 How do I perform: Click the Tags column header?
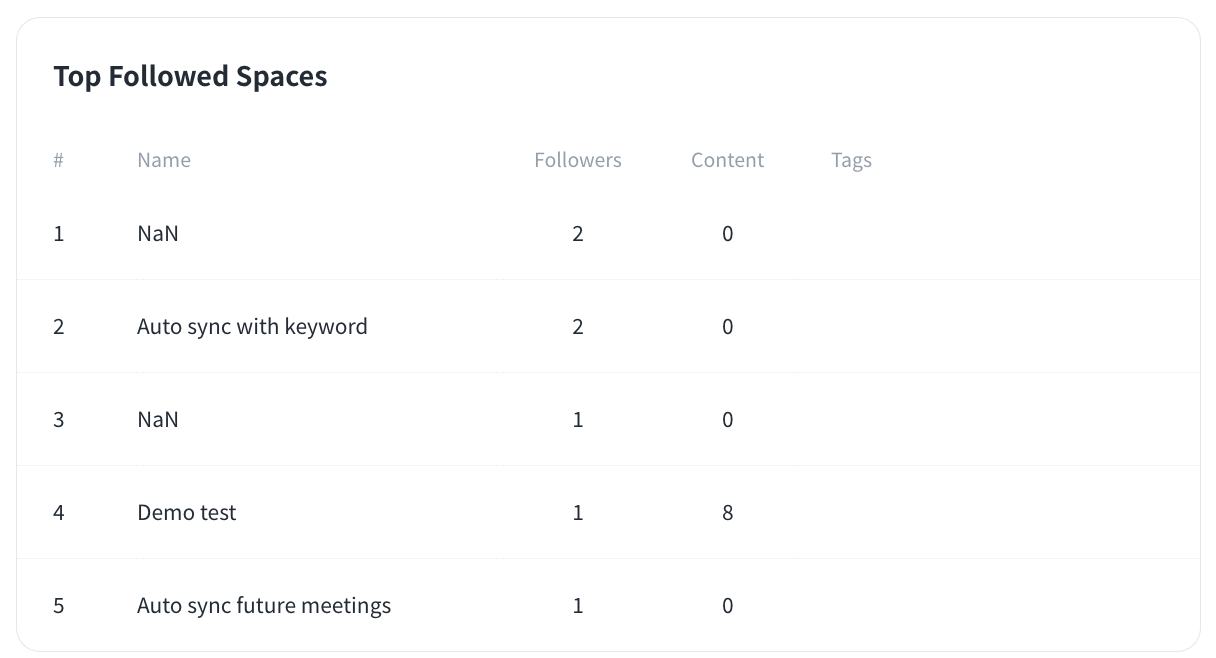(x=851, y=160)
